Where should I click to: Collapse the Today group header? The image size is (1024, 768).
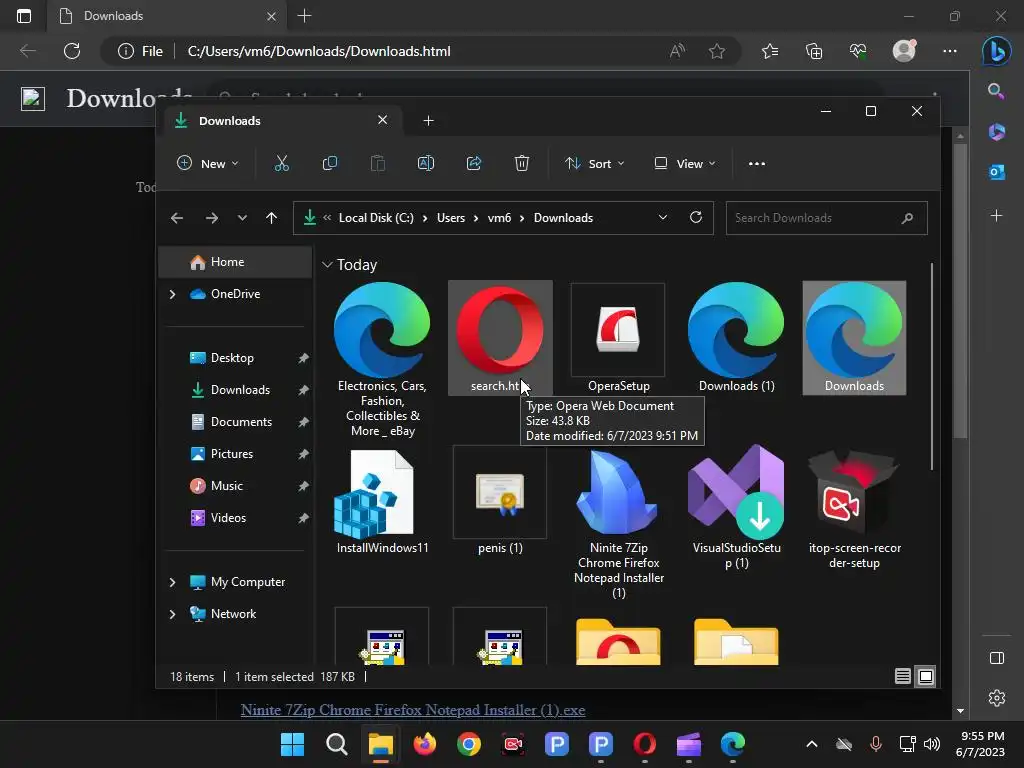pyautogui.click(x=327, y=264)
